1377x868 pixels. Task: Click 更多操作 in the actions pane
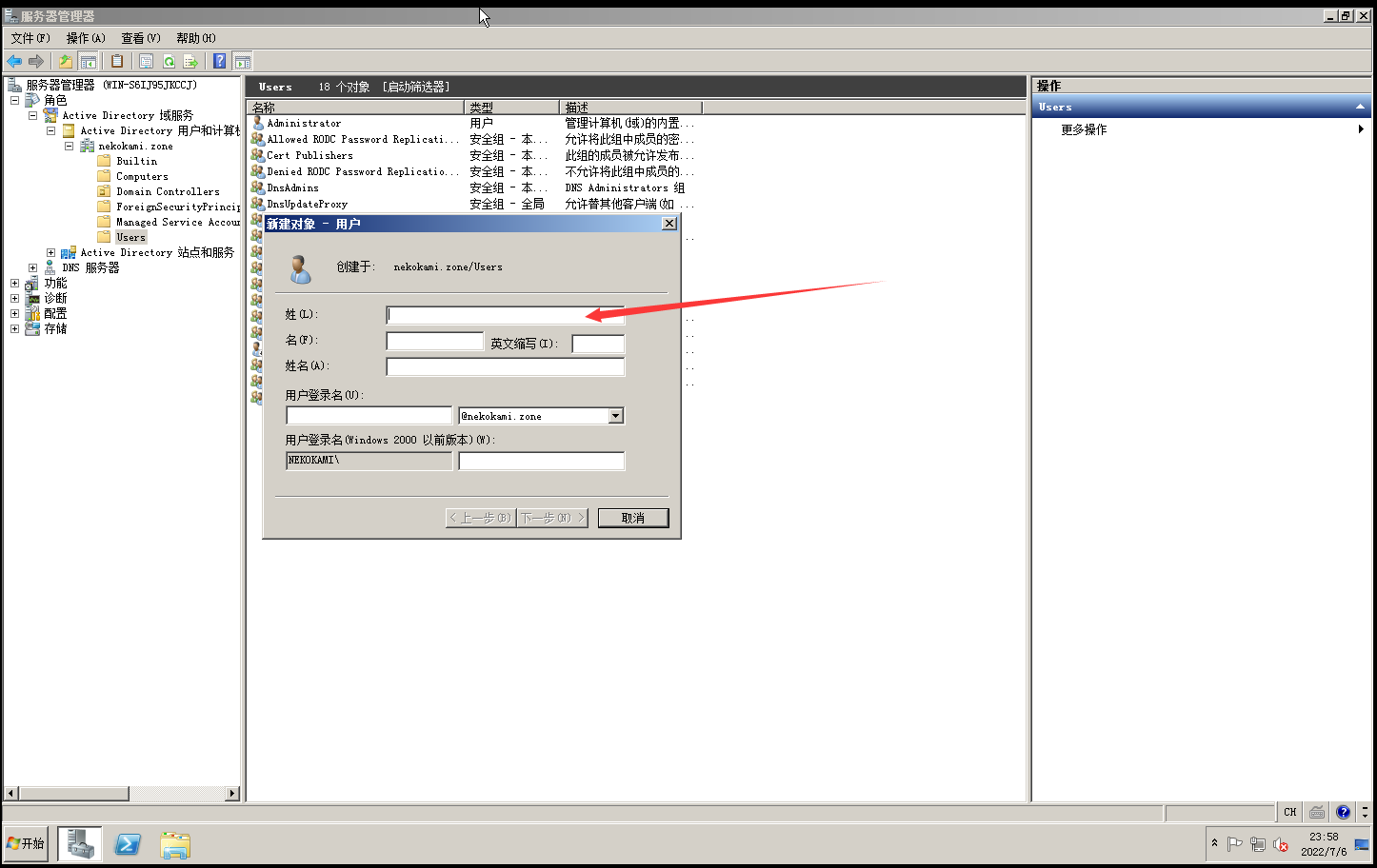(x=1084, y=129)
